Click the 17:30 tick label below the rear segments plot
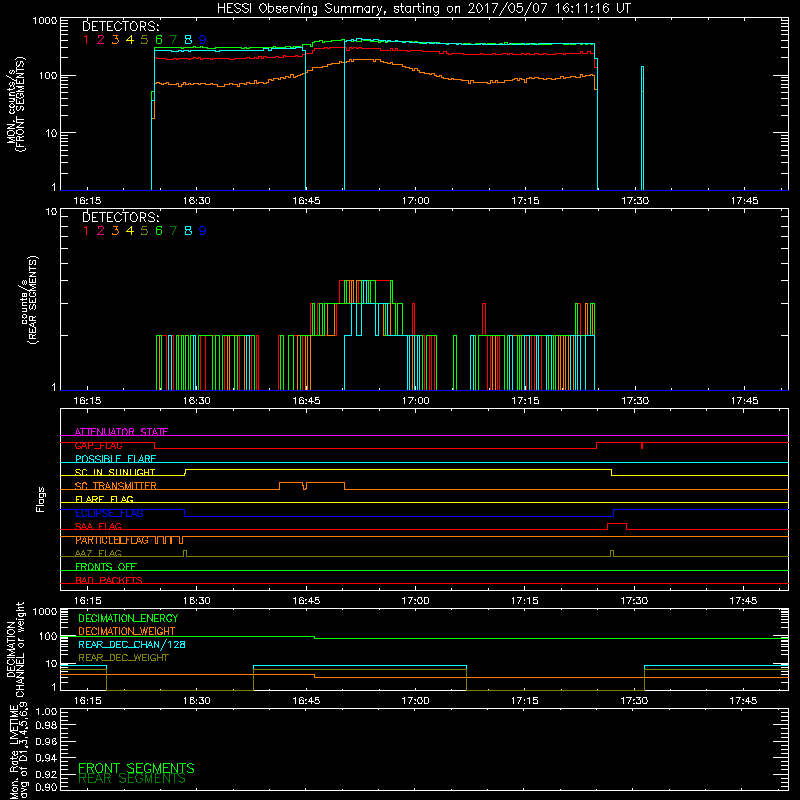 pyautogui.click(x=635, y=401)
